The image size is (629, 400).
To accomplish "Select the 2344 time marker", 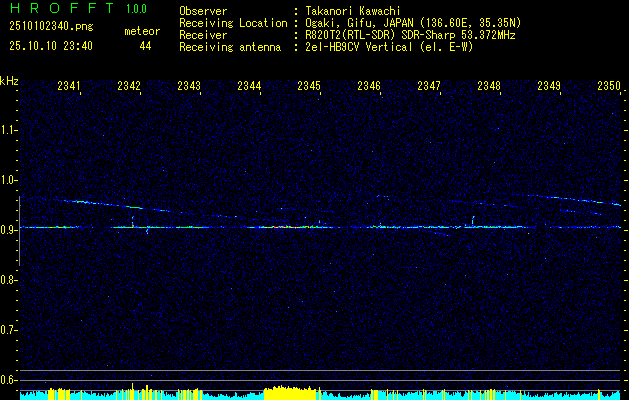I will coord(249,87).
